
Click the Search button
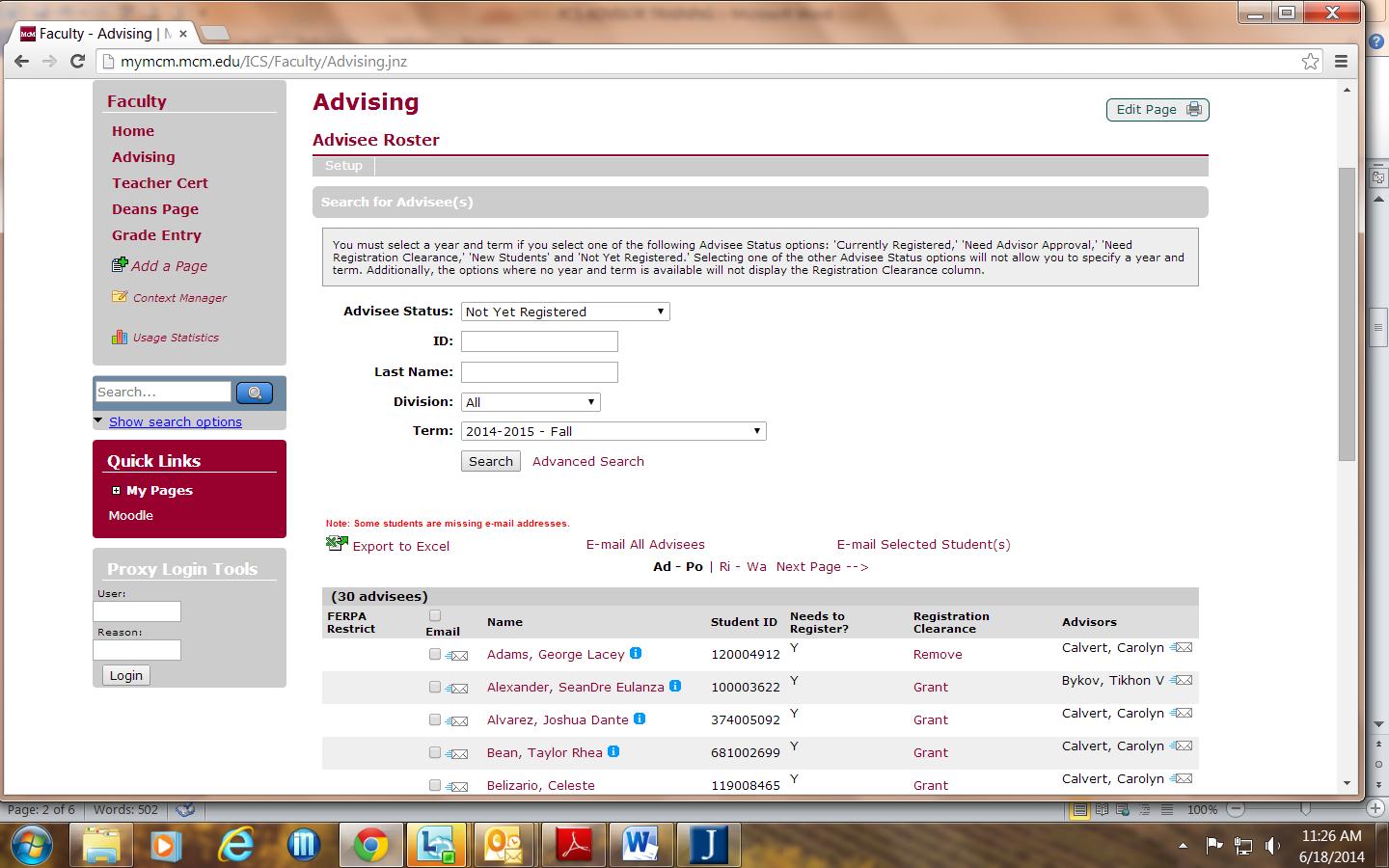tap(491, 461)
